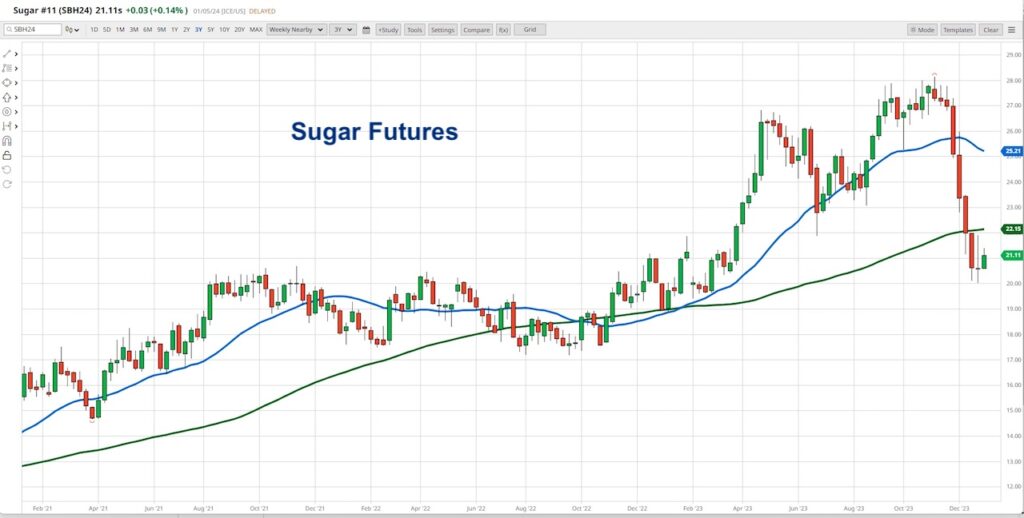Click the 29.00 price axis label
Screen dimensions: 1024x518
tap(1014, 55)
